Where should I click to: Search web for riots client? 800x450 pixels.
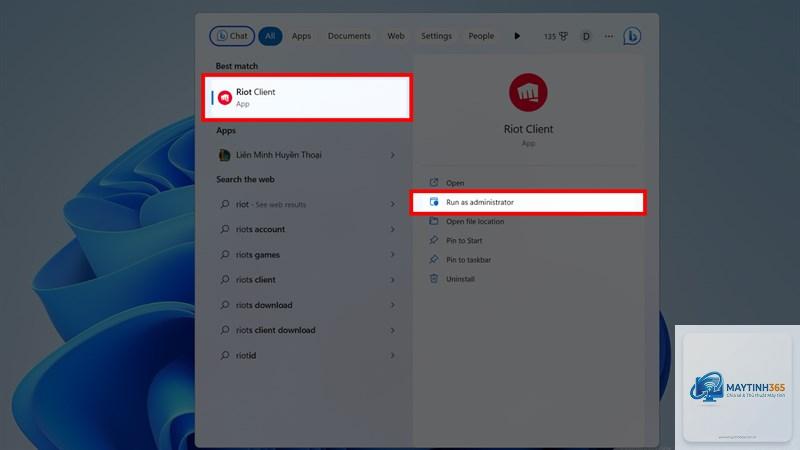tap(307, 280)
